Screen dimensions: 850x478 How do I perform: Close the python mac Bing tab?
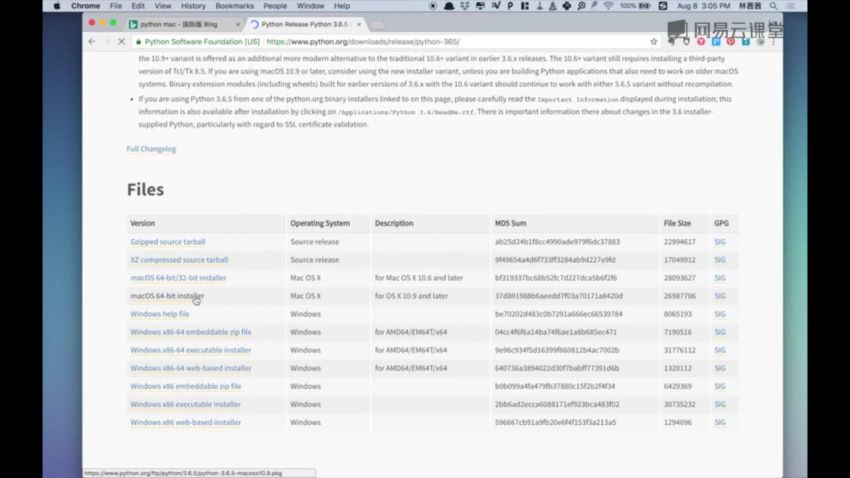[237, 24]
